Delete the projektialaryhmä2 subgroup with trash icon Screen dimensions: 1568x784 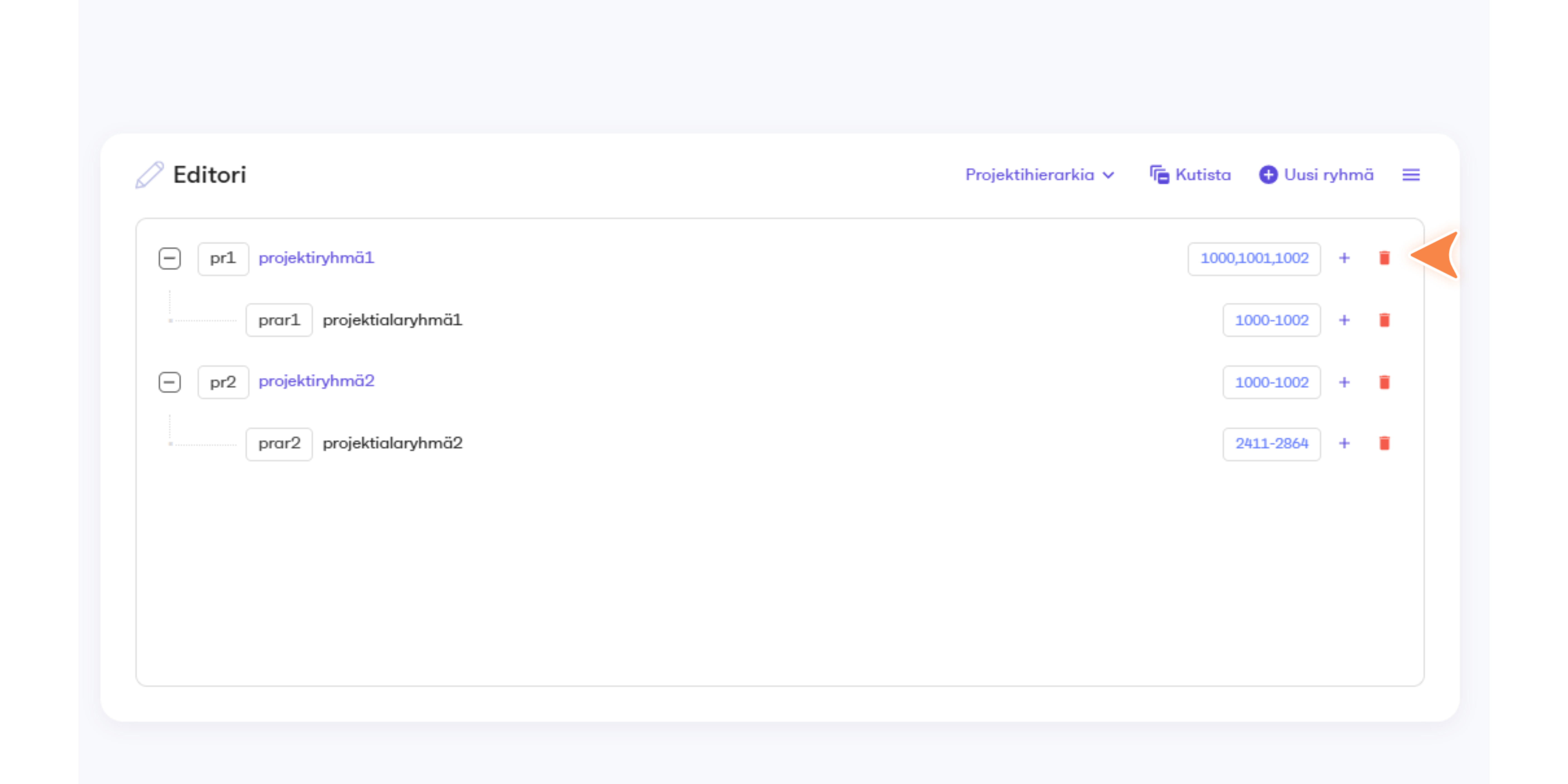point(1384,443)
